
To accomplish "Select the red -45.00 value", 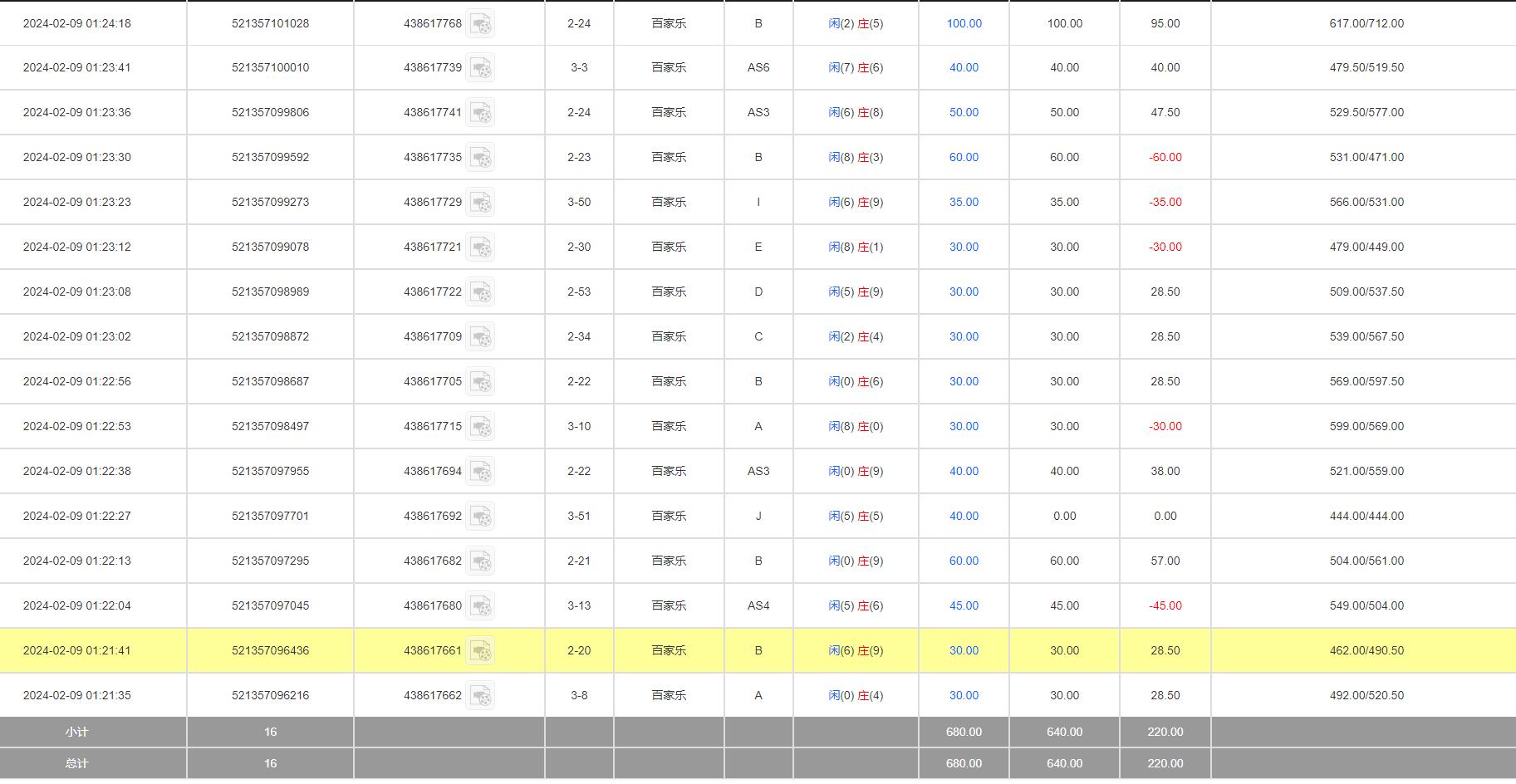I will pos(1165,605).
